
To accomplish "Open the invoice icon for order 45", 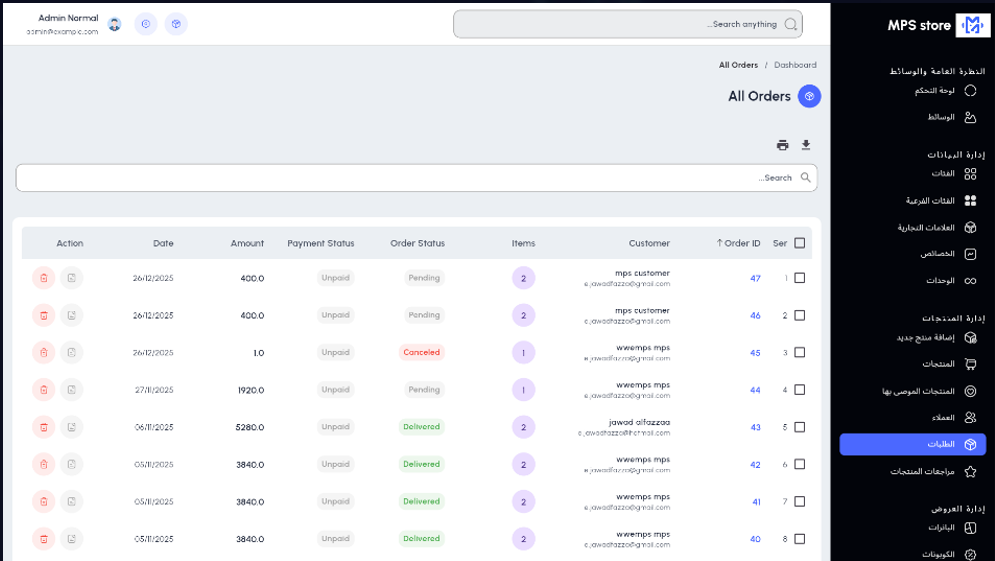I will tap(71, 352).
